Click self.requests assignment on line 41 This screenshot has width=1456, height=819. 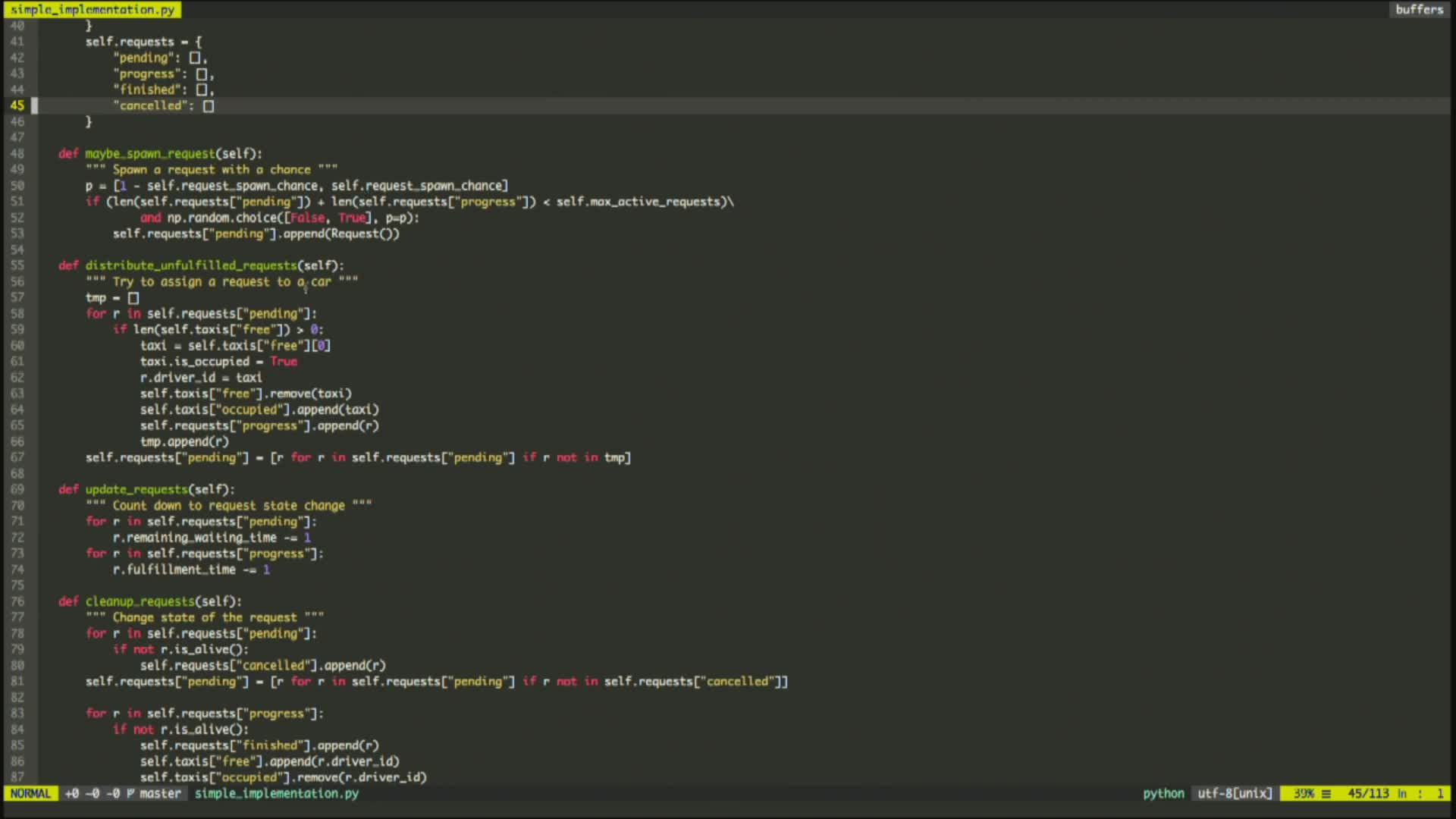(143, 42)
